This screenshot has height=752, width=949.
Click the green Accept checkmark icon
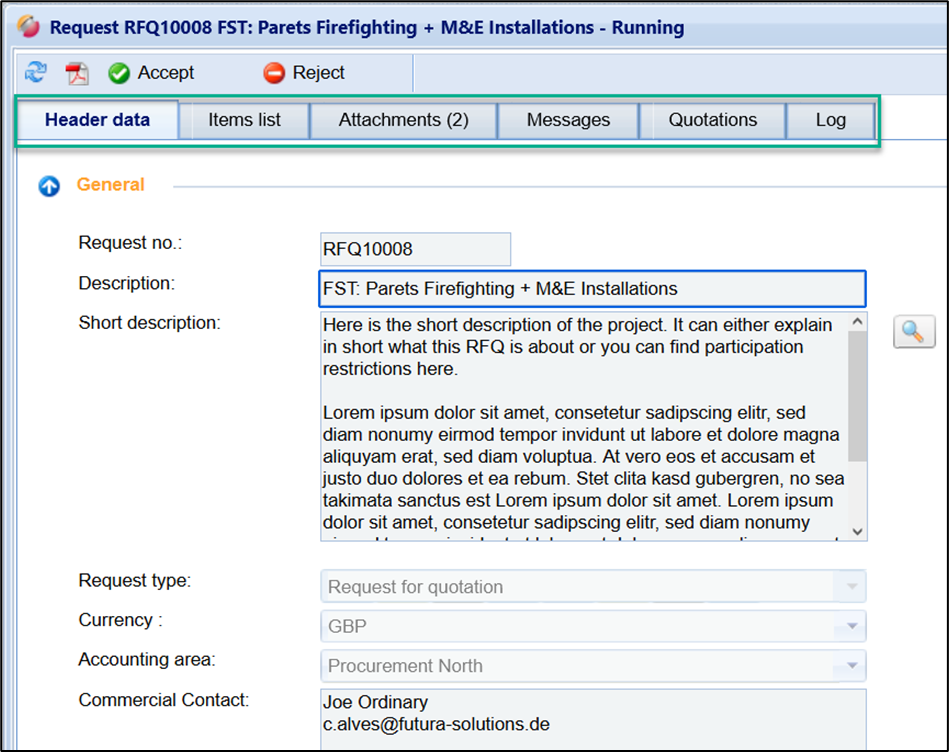tap(119, 73)
